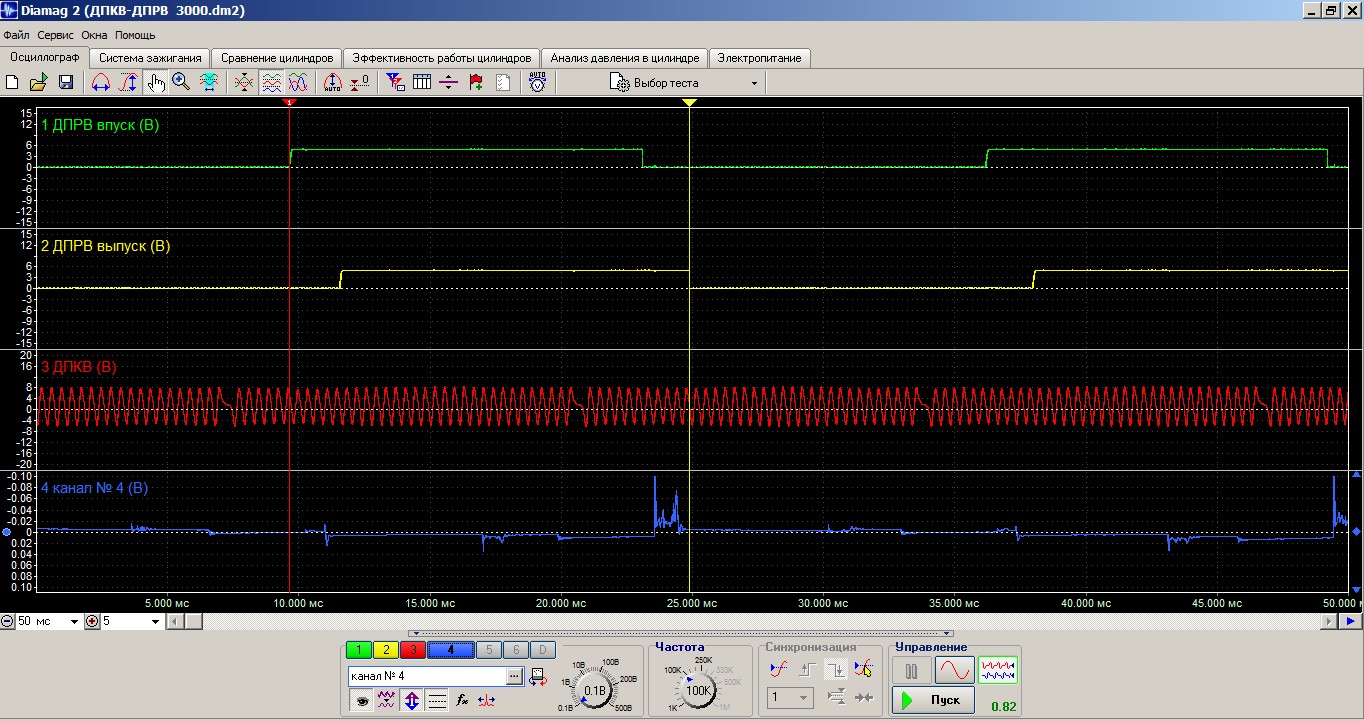Activate the hand pan tool

pyautogui.click(x=155, y=83)
